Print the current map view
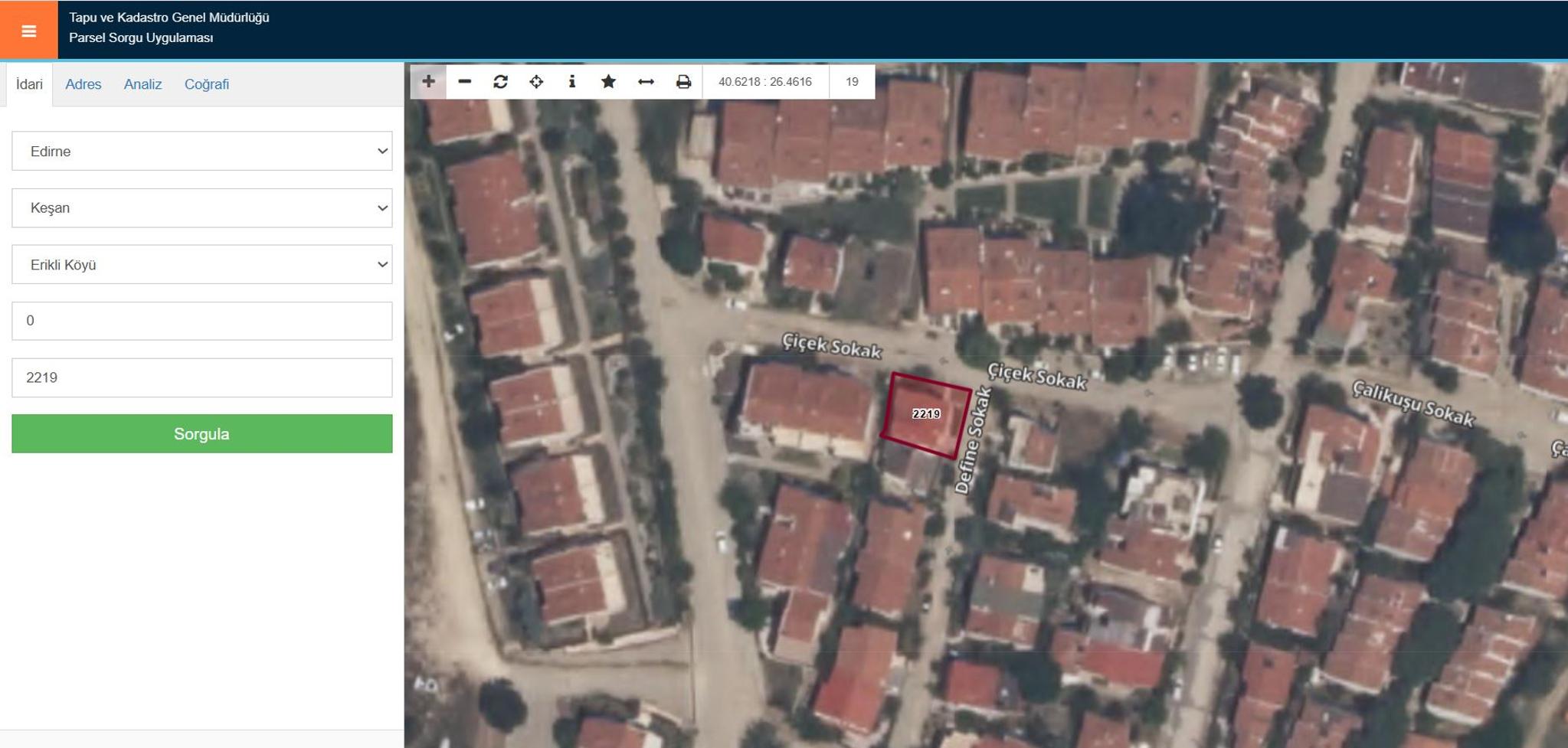Viewport: 1568px width, 748px height. pos(683,81)
